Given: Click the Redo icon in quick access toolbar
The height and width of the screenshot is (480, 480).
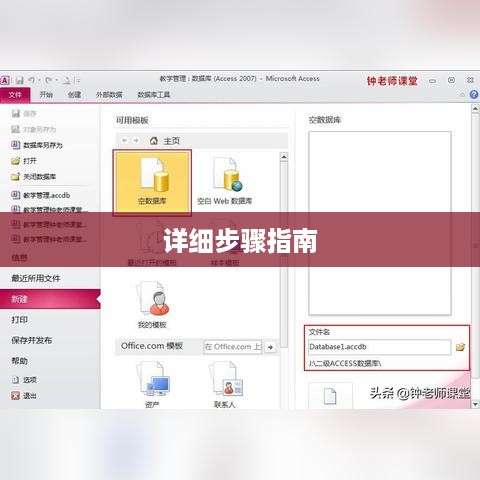Looking at the screenshot, I should point(49,80).
